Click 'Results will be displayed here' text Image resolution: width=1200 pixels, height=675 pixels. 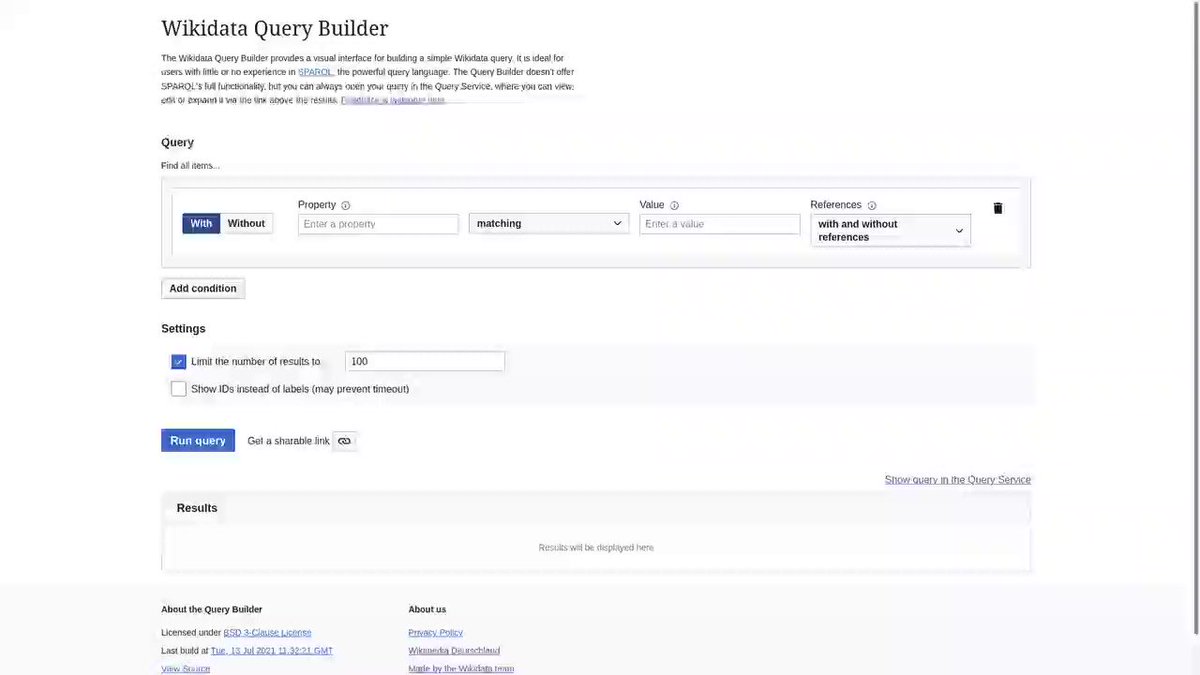point(596,548)
